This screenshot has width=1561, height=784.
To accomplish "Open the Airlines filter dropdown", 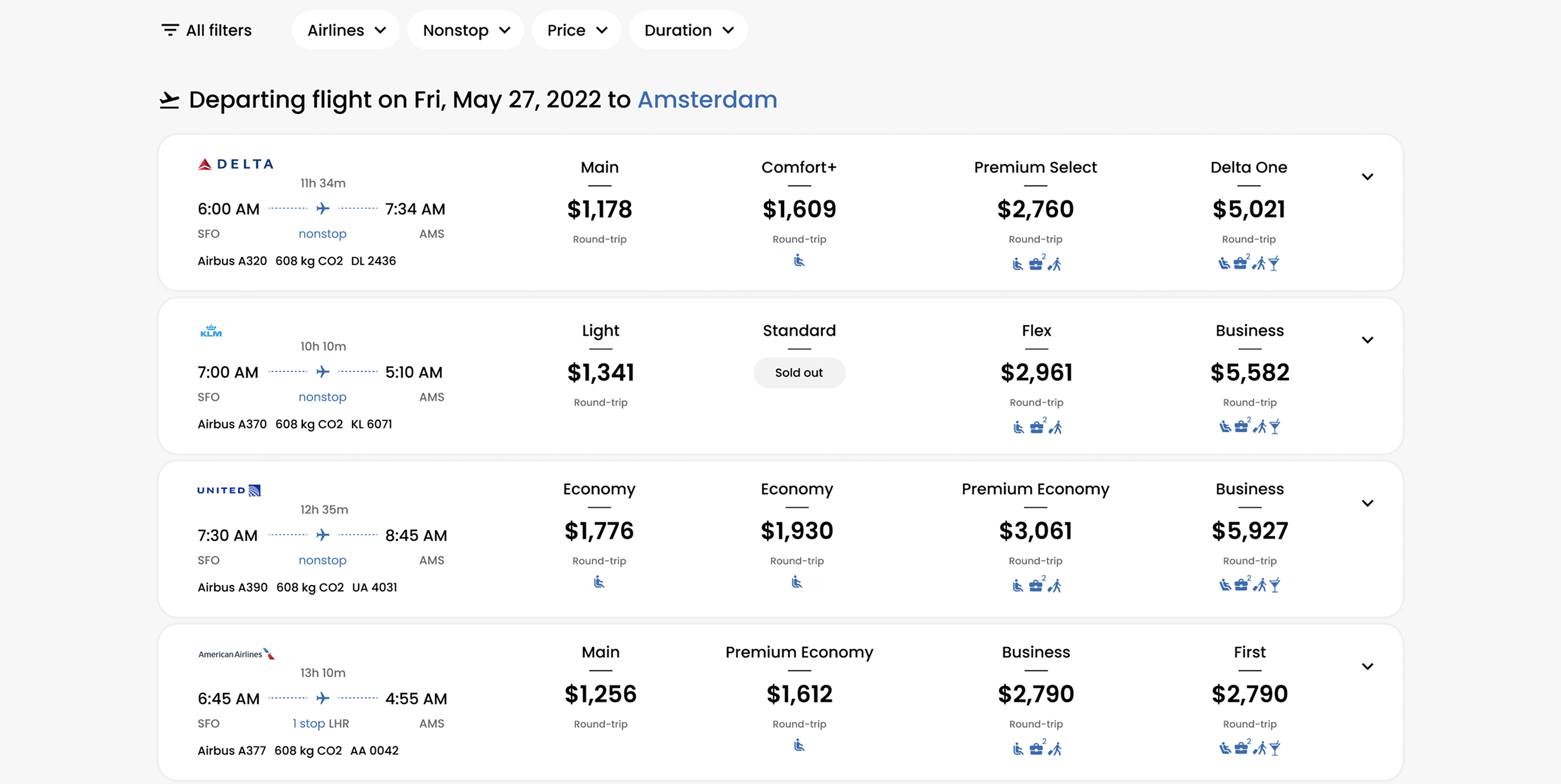I will point(346,30).
